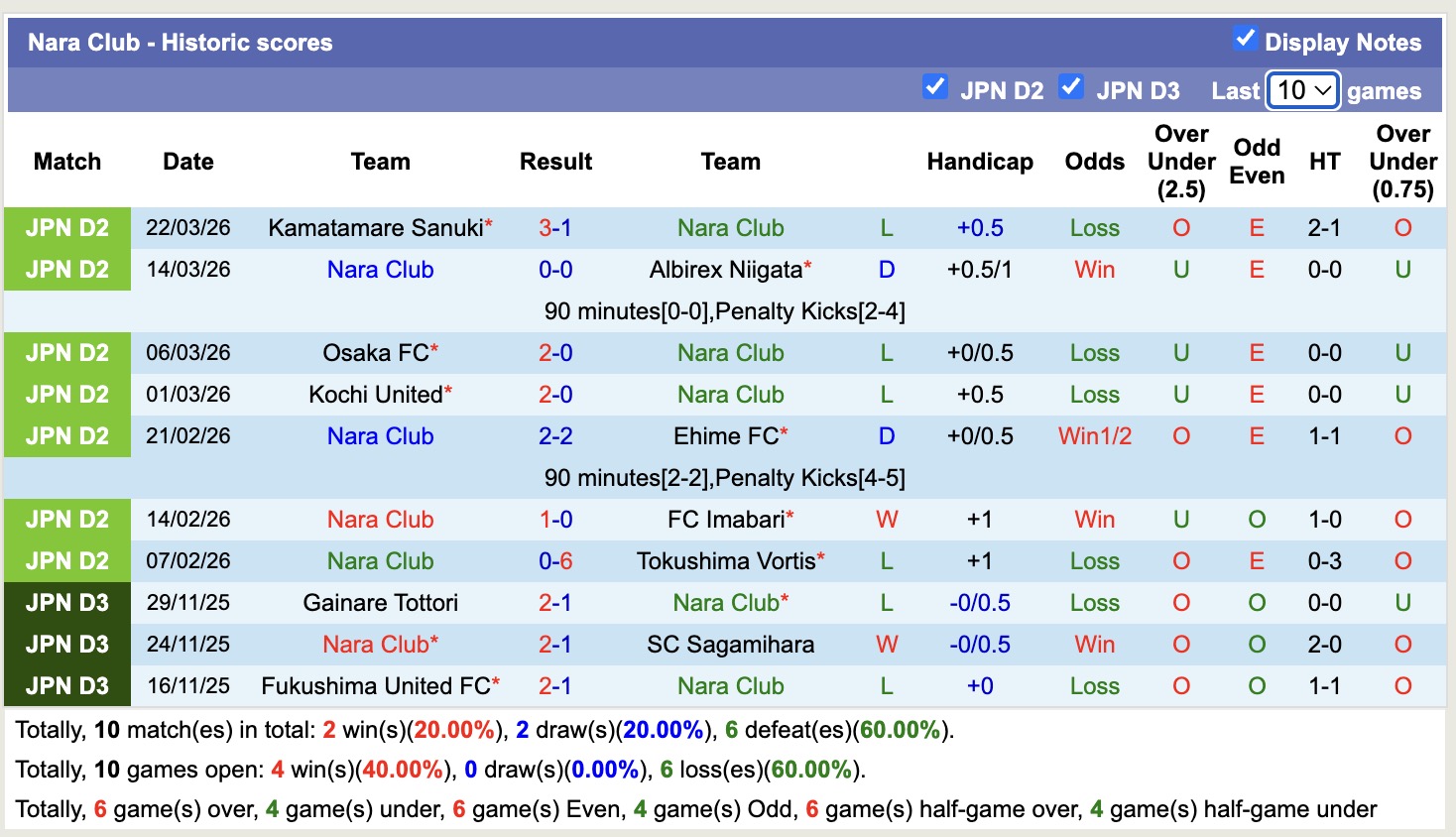
Task: Select the JPN D3 badge next to Gainare Tottori match
Action: pos(66,602)
